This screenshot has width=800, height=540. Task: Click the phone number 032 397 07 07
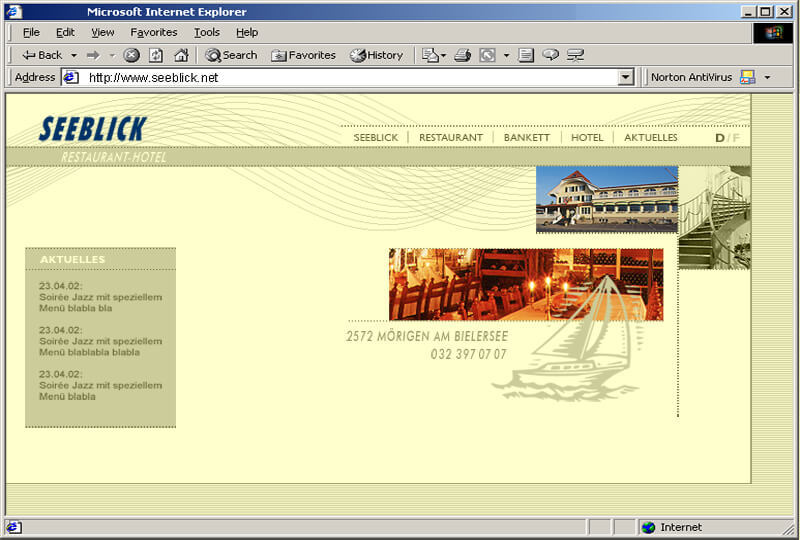[468, 354]
